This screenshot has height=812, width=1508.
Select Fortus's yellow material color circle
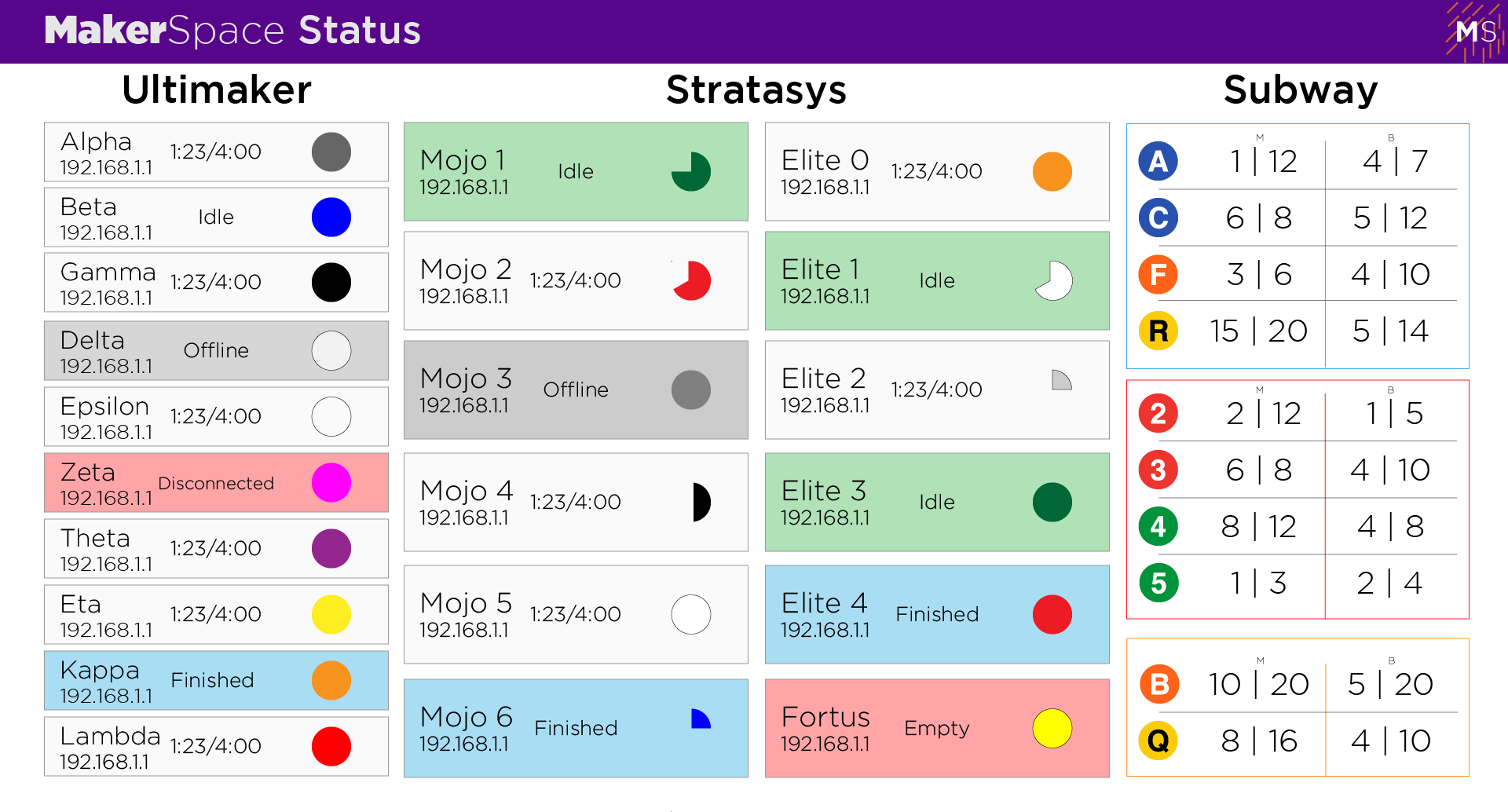[x=1052, y=728]
